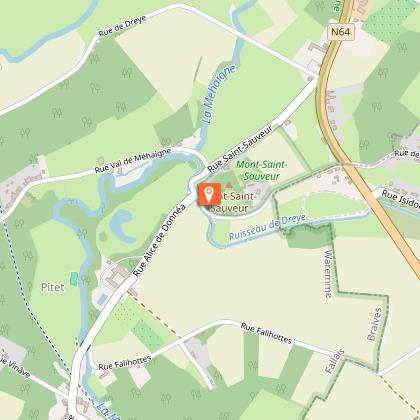The height and width of the screenshot is (420, 420).
Task: Select the Rue Saint-Sauveur street label
Action: (x=240, y=148)
